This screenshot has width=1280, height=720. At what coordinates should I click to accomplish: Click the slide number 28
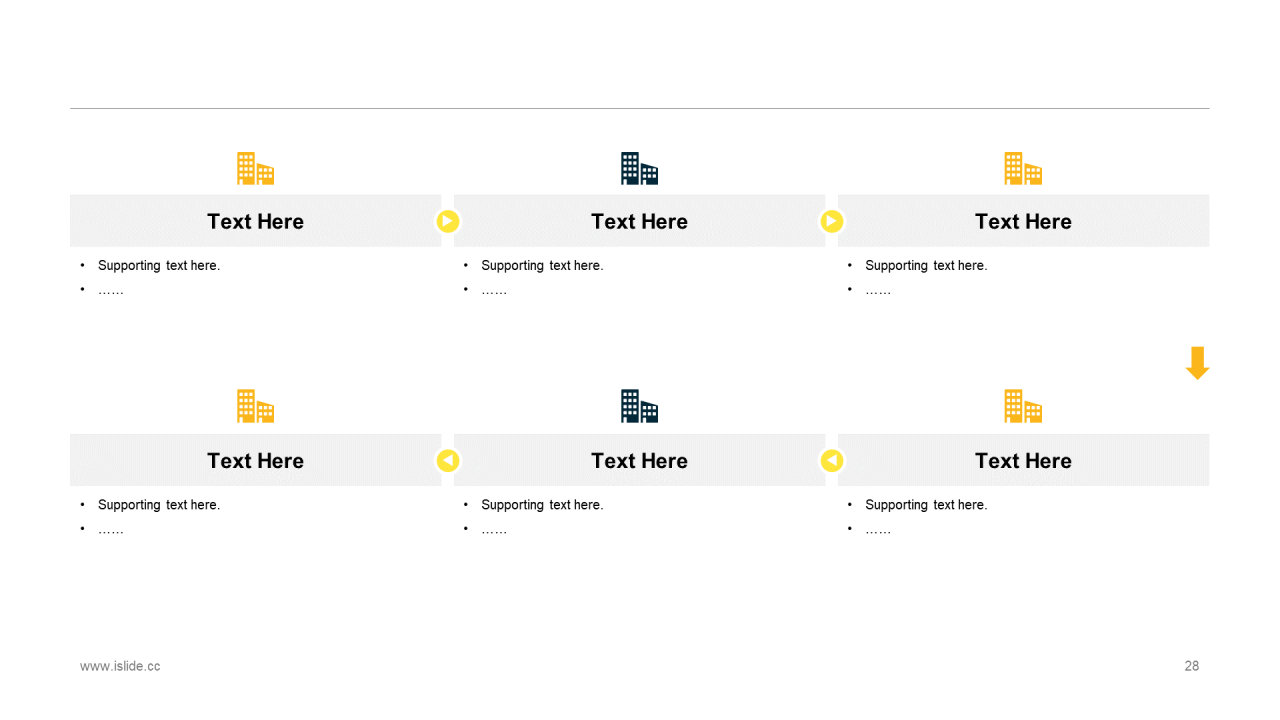(x=1191, y=666)
